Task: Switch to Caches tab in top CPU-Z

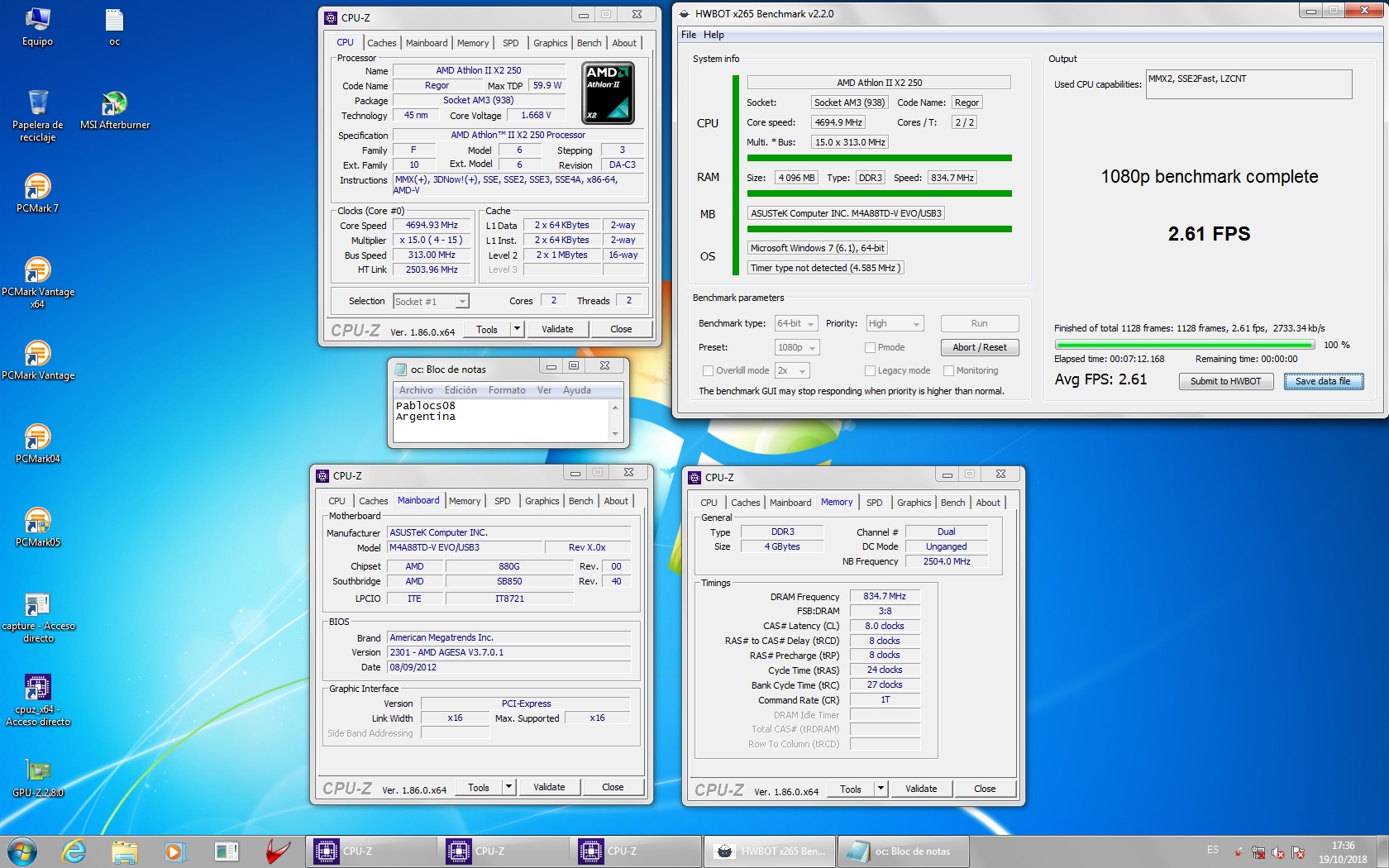Action: pos(382,43)
